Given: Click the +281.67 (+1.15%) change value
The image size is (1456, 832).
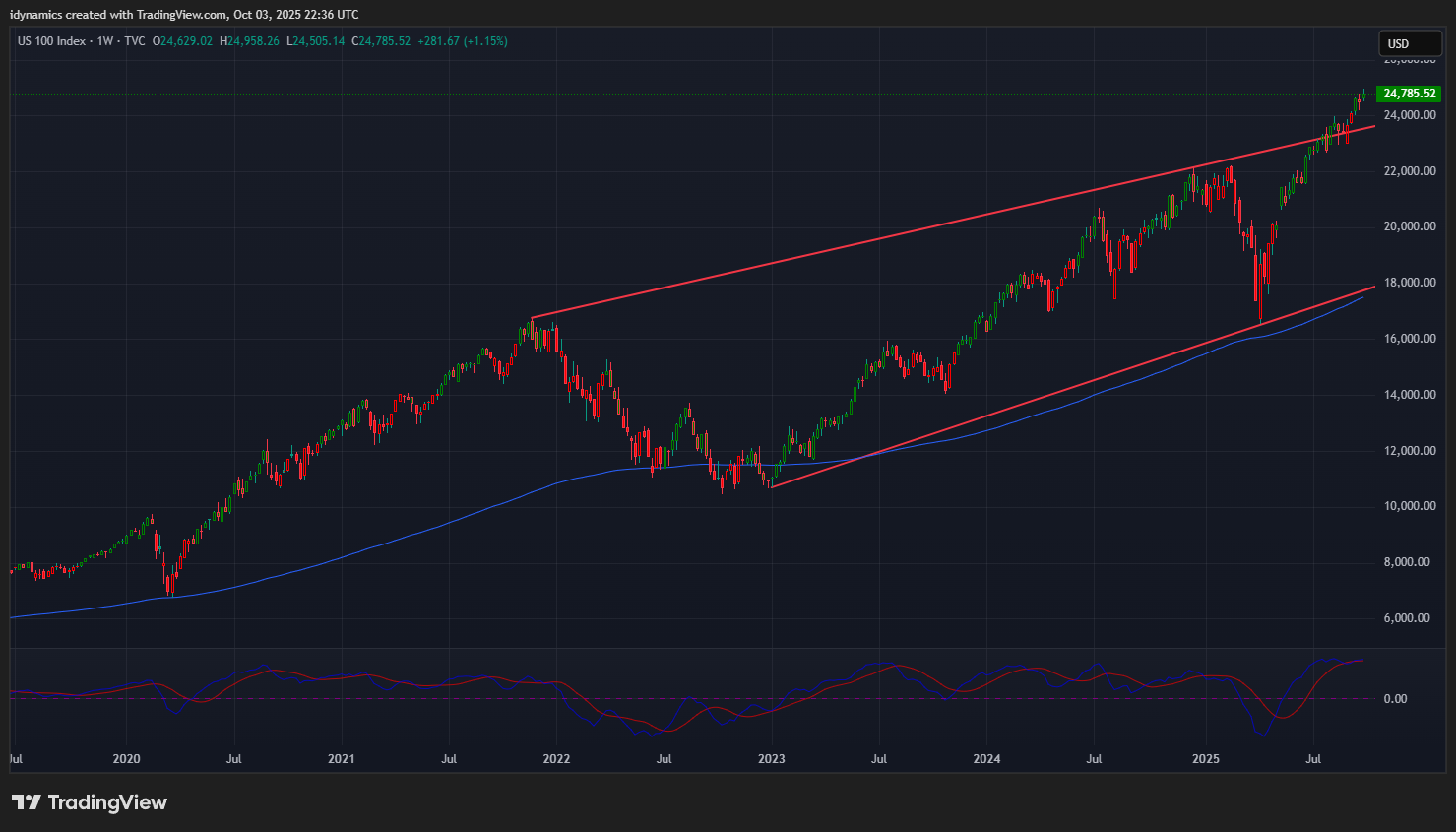Looking at the screenshot, I should (462, 41).
